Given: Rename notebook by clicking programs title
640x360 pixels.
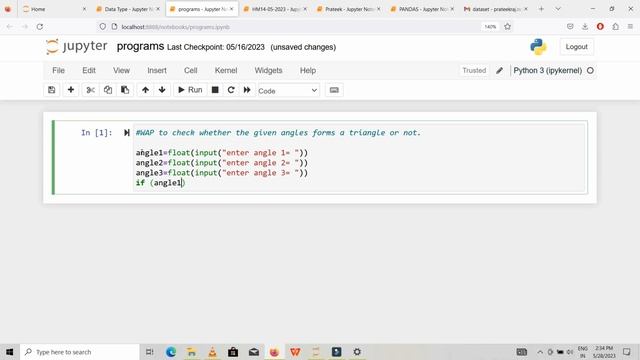Looking at the screenshot, I should tap(140, 47).
